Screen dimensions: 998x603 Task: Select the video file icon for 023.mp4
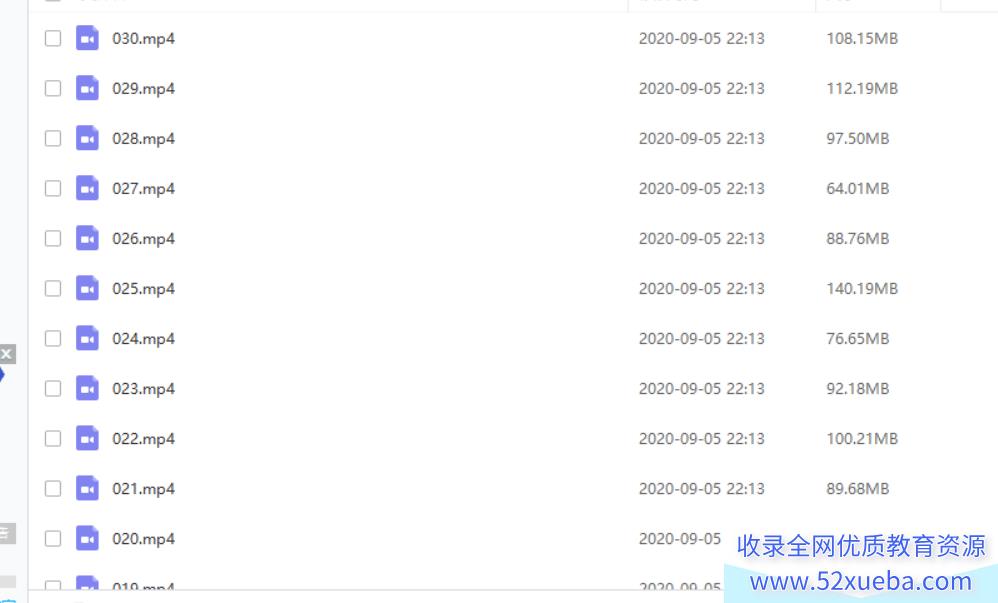click(87, 388)
